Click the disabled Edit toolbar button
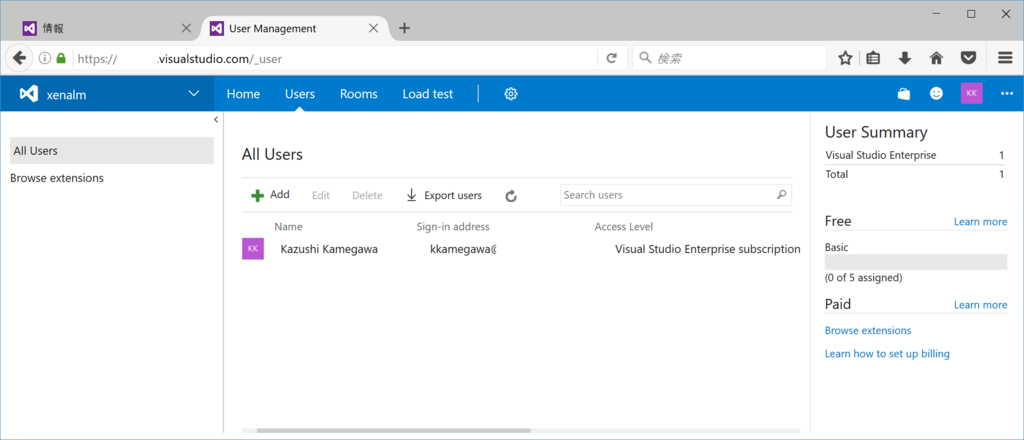Viewport: 1024px width, 440px height. tap(321, 195)
